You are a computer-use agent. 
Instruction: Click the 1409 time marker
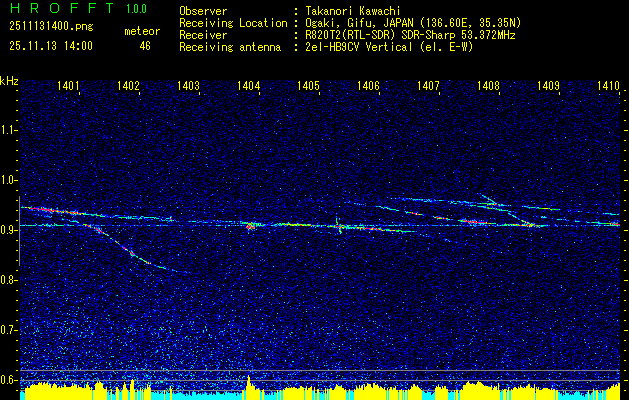tap(548, 85)
